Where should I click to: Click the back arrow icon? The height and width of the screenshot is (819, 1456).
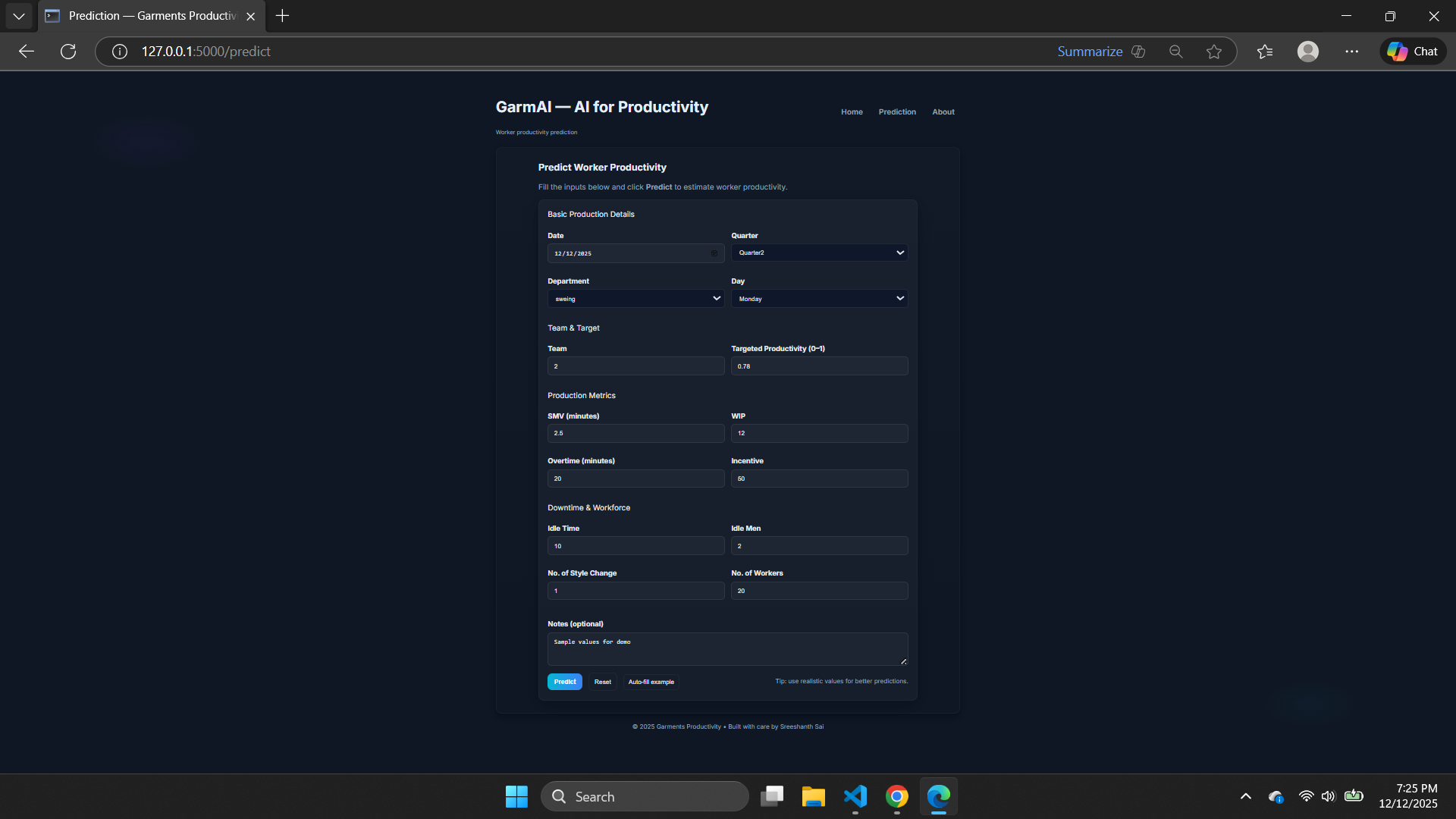27,52
